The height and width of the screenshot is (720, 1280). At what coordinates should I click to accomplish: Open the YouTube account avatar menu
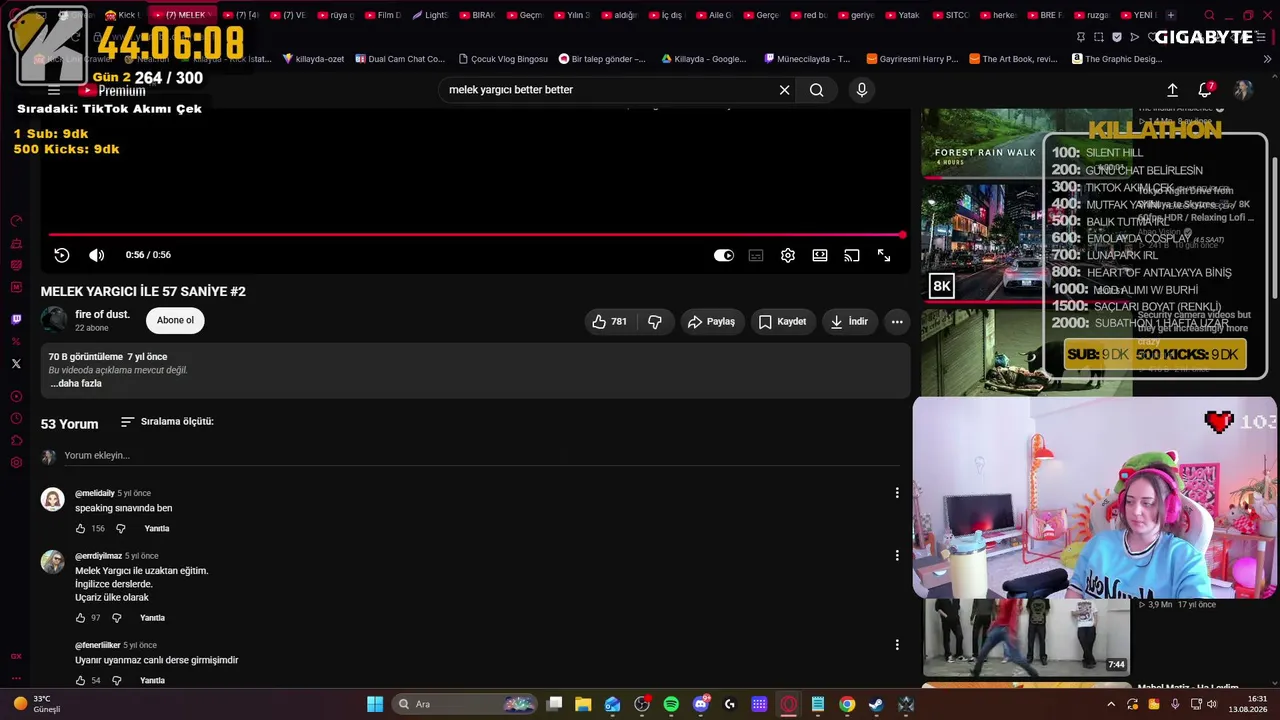point(1243,90)
